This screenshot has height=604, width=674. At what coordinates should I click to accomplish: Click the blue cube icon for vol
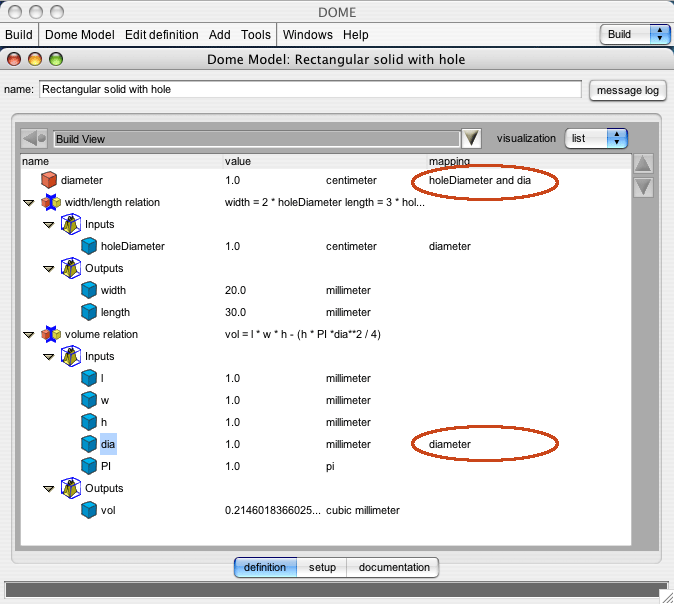(x=89, y=510)
